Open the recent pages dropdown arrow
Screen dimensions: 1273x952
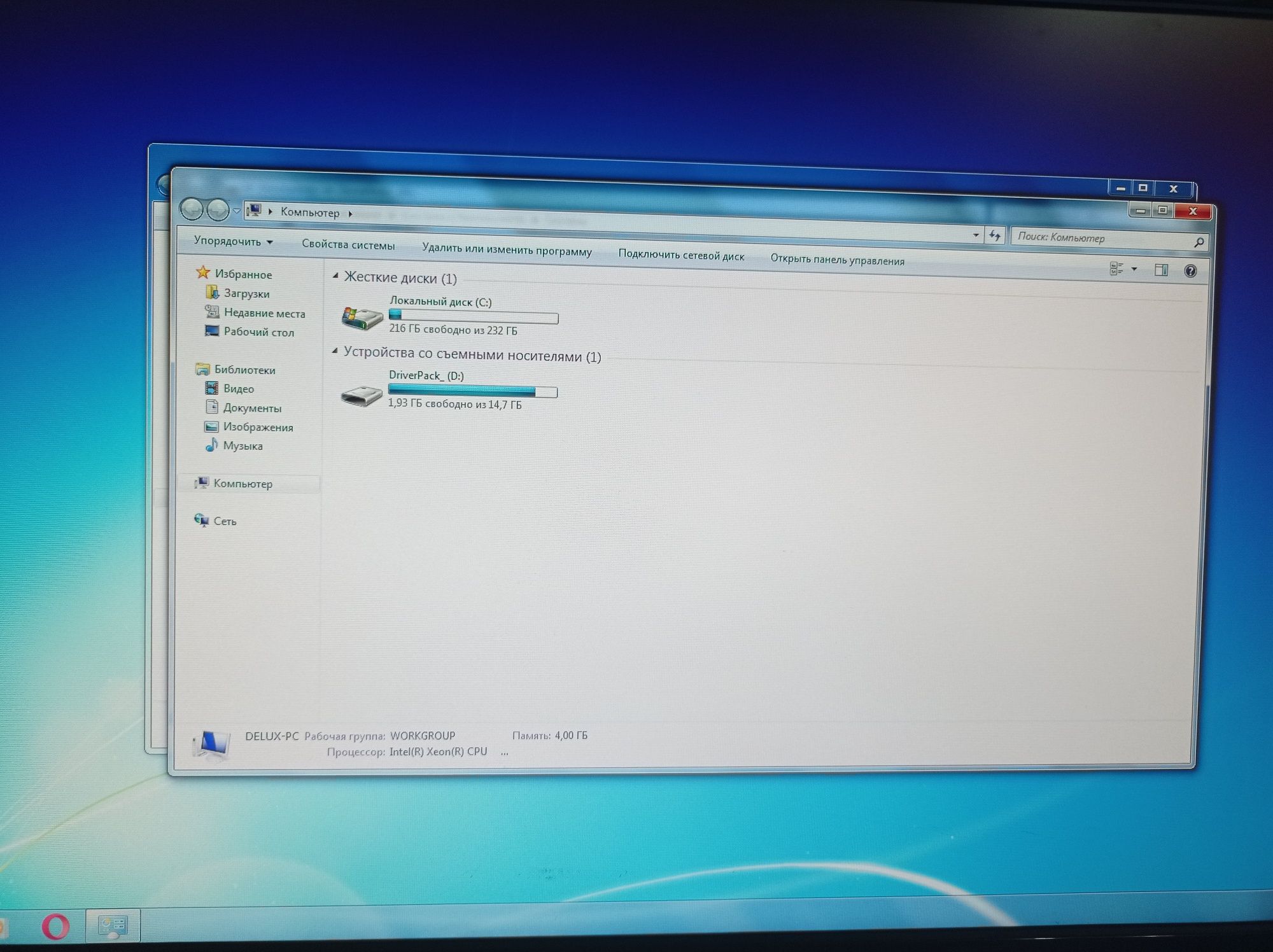pyautogui.click(x=237, y=211)
